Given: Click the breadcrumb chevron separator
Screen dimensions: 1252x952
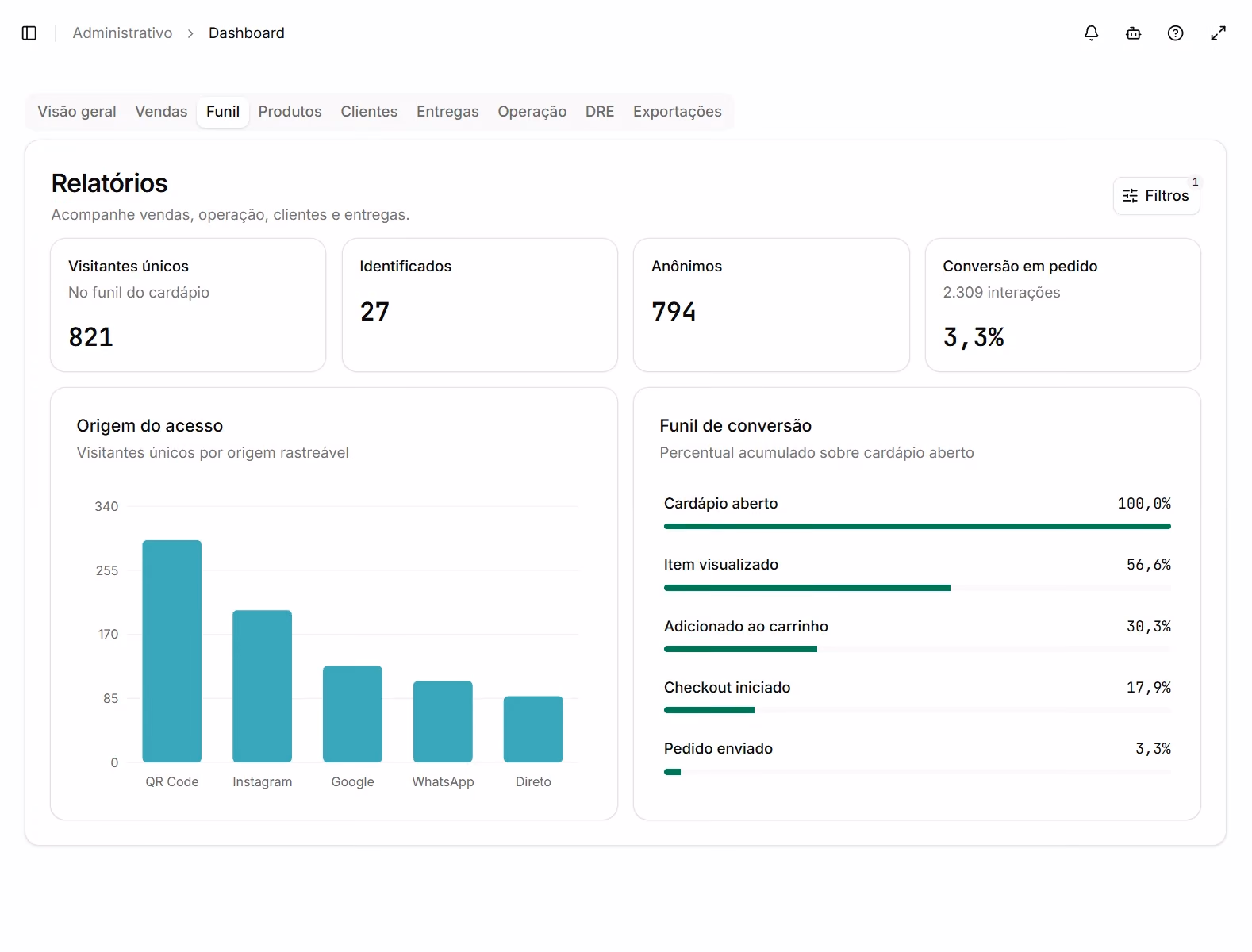Looking at the screenshot, I should tap(190, 33).
